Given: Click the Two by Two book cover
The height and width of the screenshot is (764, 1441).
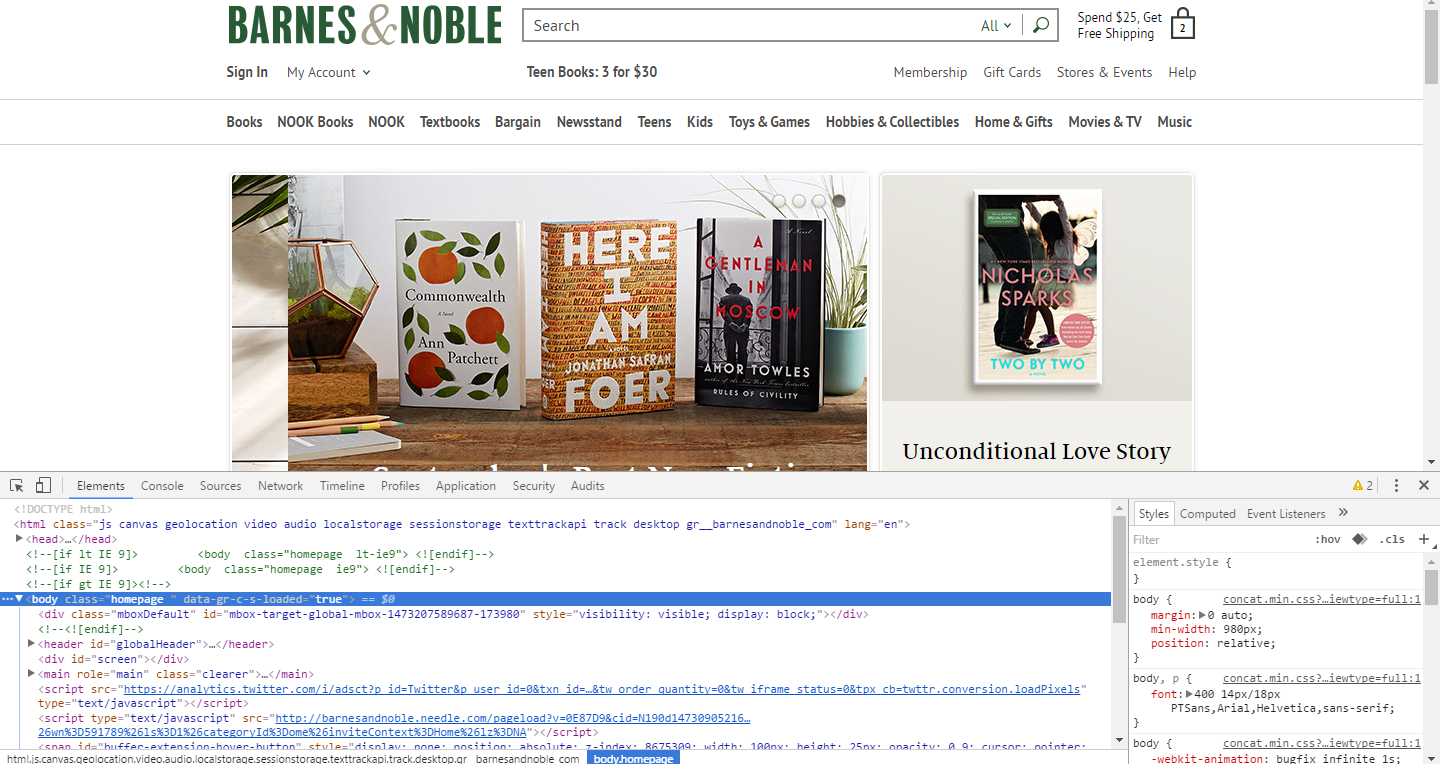Looking at the screenshot, I should tap(1037, 288).
